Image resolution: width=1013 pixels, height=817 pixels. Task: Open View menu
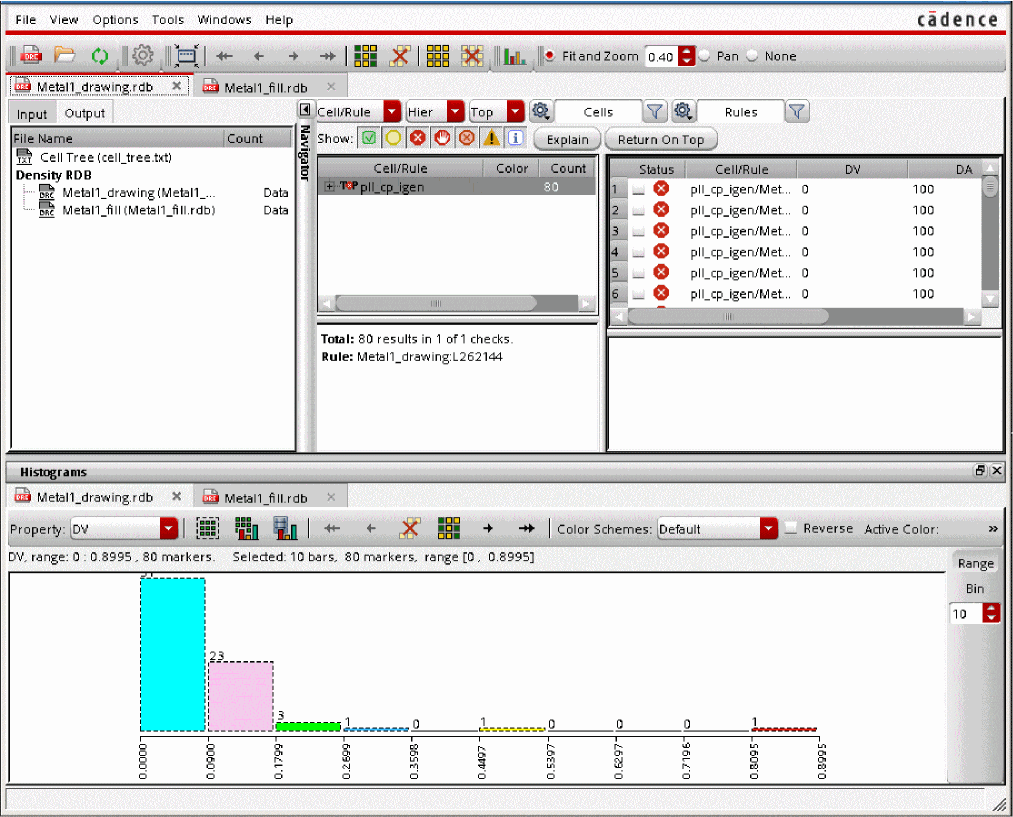pyautogui.click(x=64, y=19)
